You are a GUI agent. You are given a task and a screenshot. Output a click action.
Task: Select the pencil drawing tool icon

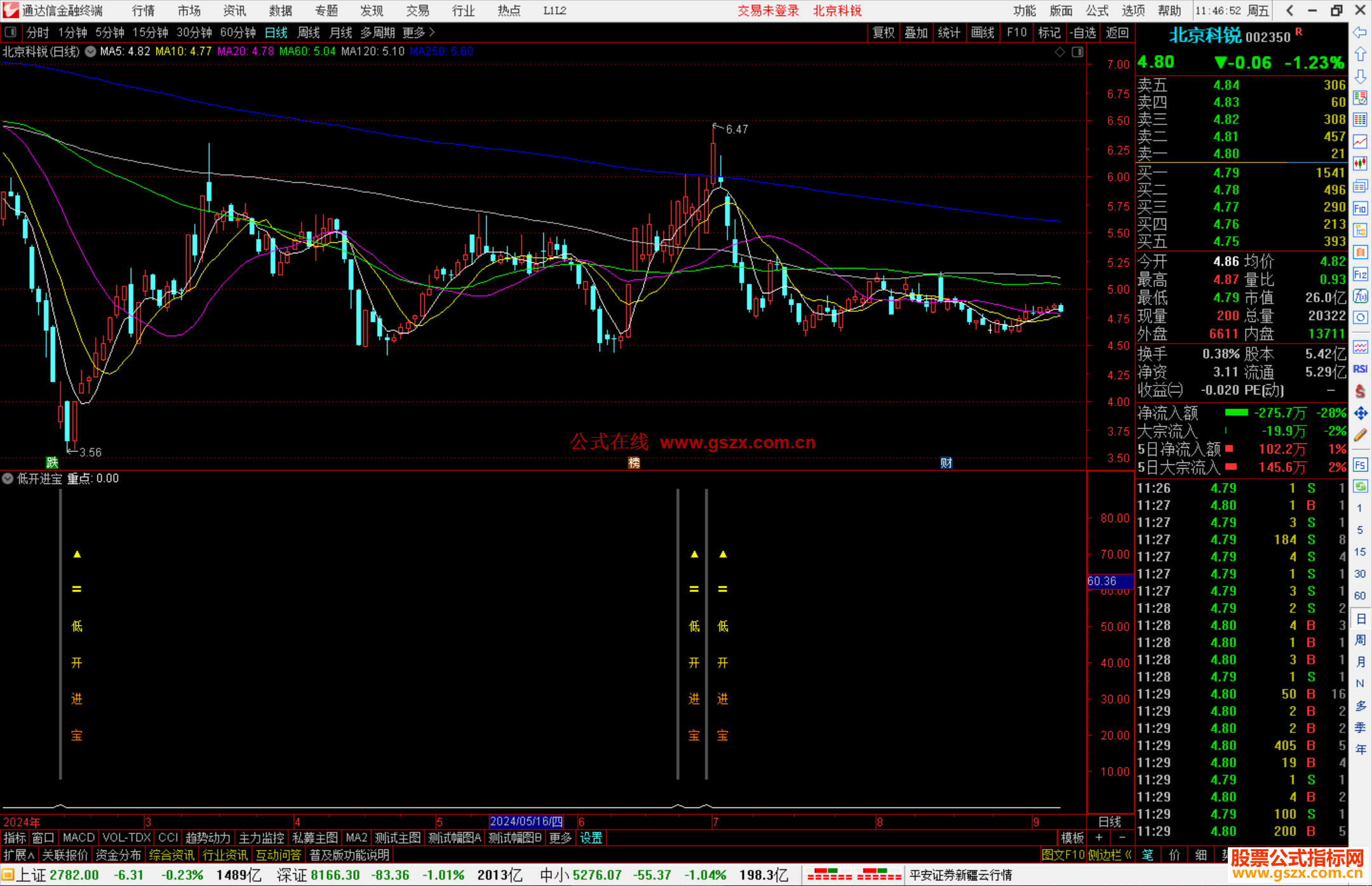[1360, 435]
